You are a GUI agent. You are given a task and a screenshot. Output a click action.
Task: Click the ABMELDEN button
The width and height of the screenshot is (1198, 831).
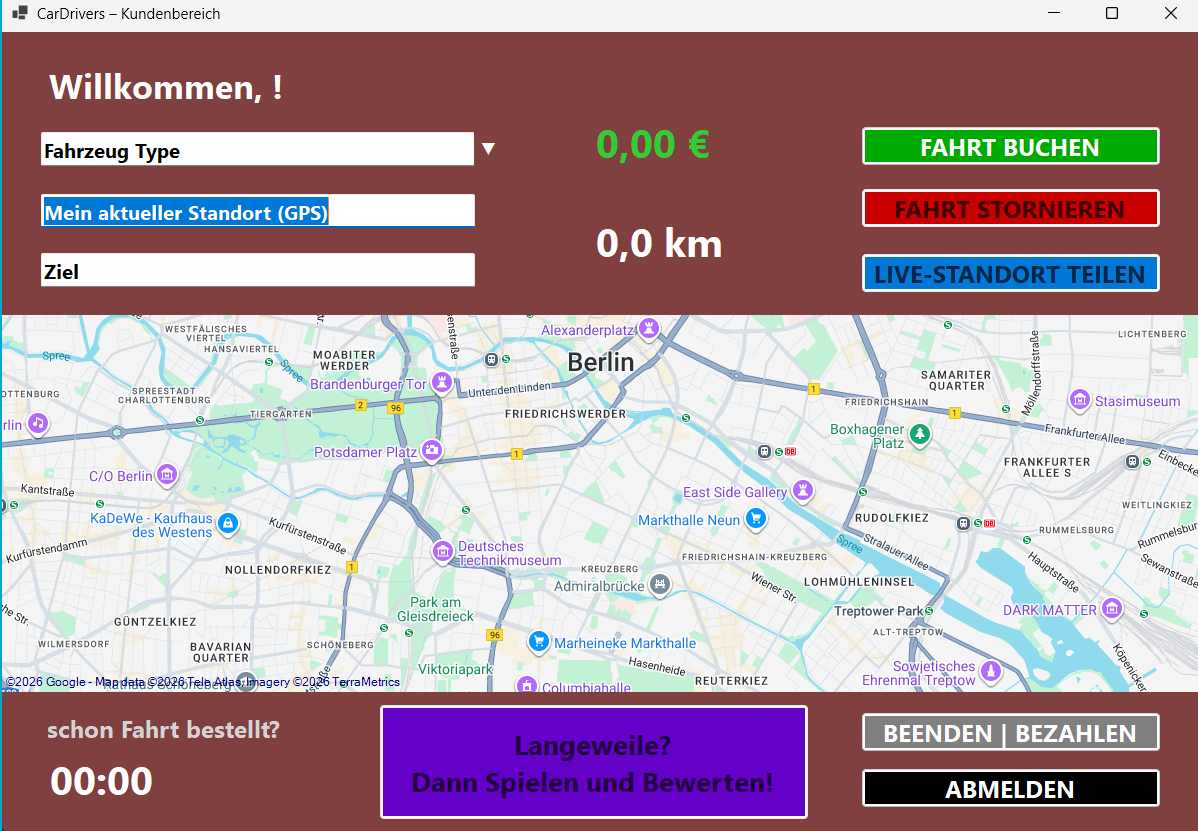1010,788
